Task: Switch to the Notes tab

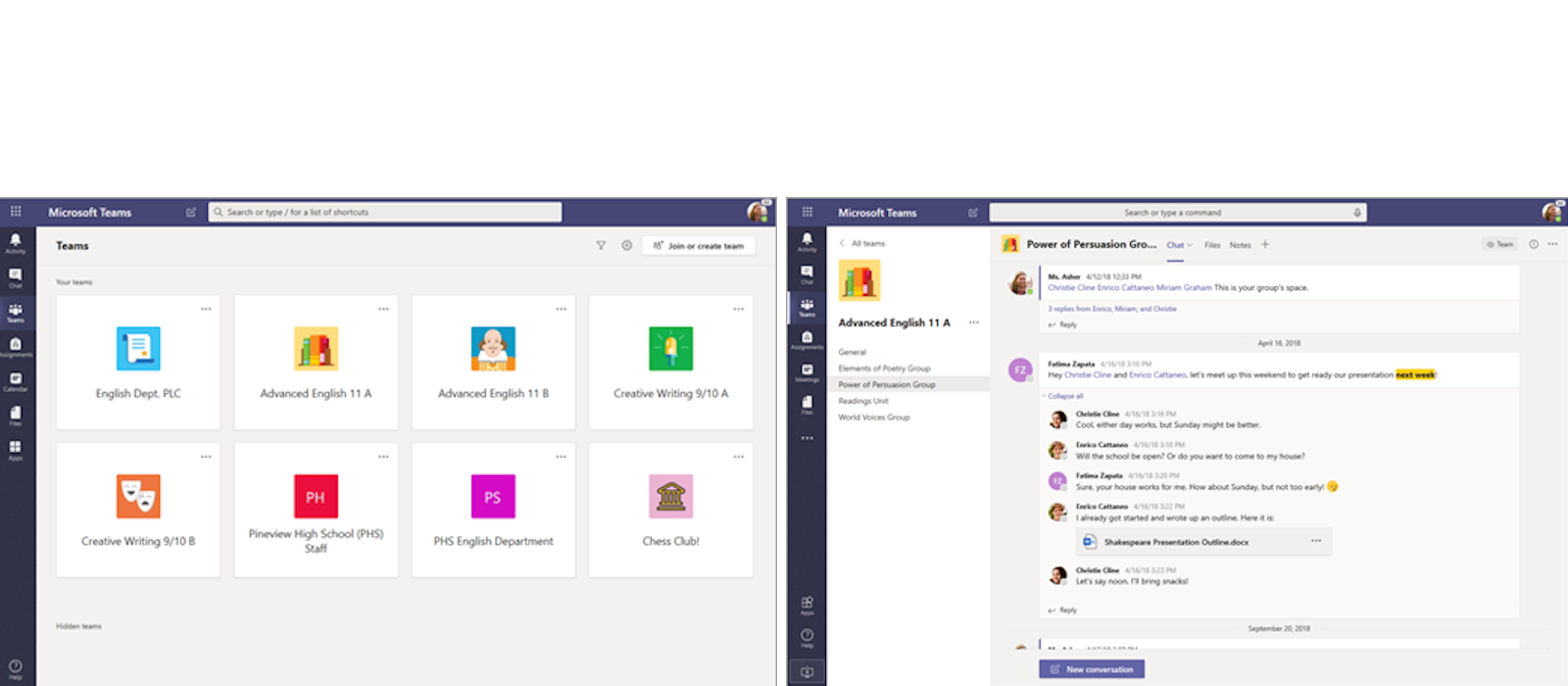Action: pos(1240,245)
